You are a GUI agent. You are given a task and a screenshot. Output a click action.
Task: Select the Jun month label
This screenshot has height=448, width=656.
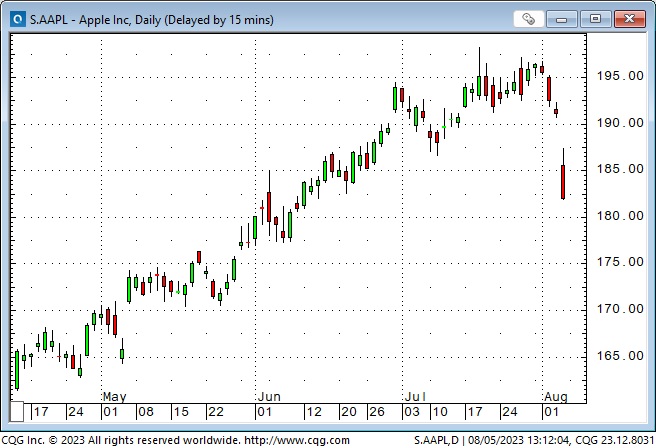[x=269, y=396]
